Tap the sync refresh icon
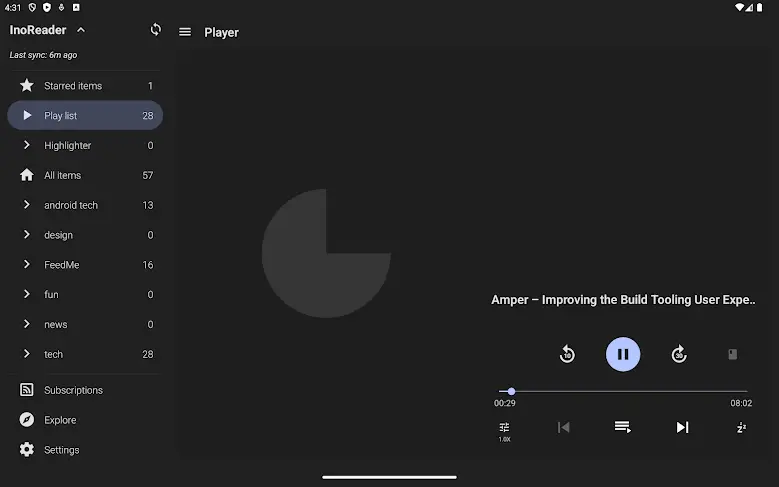This screenshot has width=779, height=487. coord(156,30)
